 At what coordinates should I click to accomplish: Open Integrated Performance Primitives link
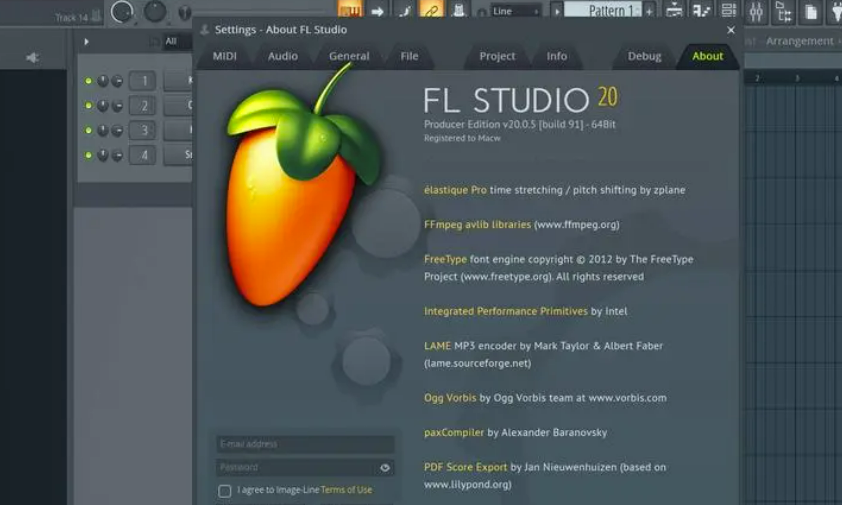click(505, 311)
